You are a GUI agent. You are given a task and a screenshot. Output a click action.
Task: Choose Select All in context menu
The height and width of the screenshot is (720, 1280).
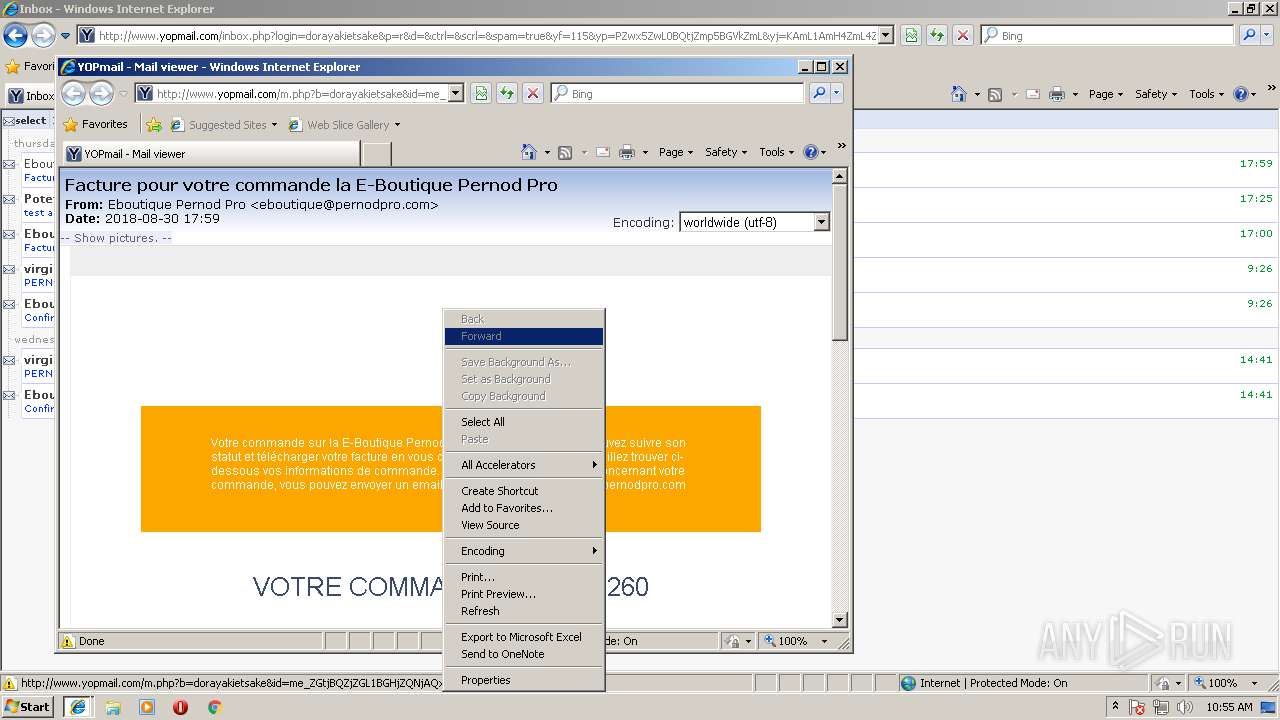coord(524,422)
